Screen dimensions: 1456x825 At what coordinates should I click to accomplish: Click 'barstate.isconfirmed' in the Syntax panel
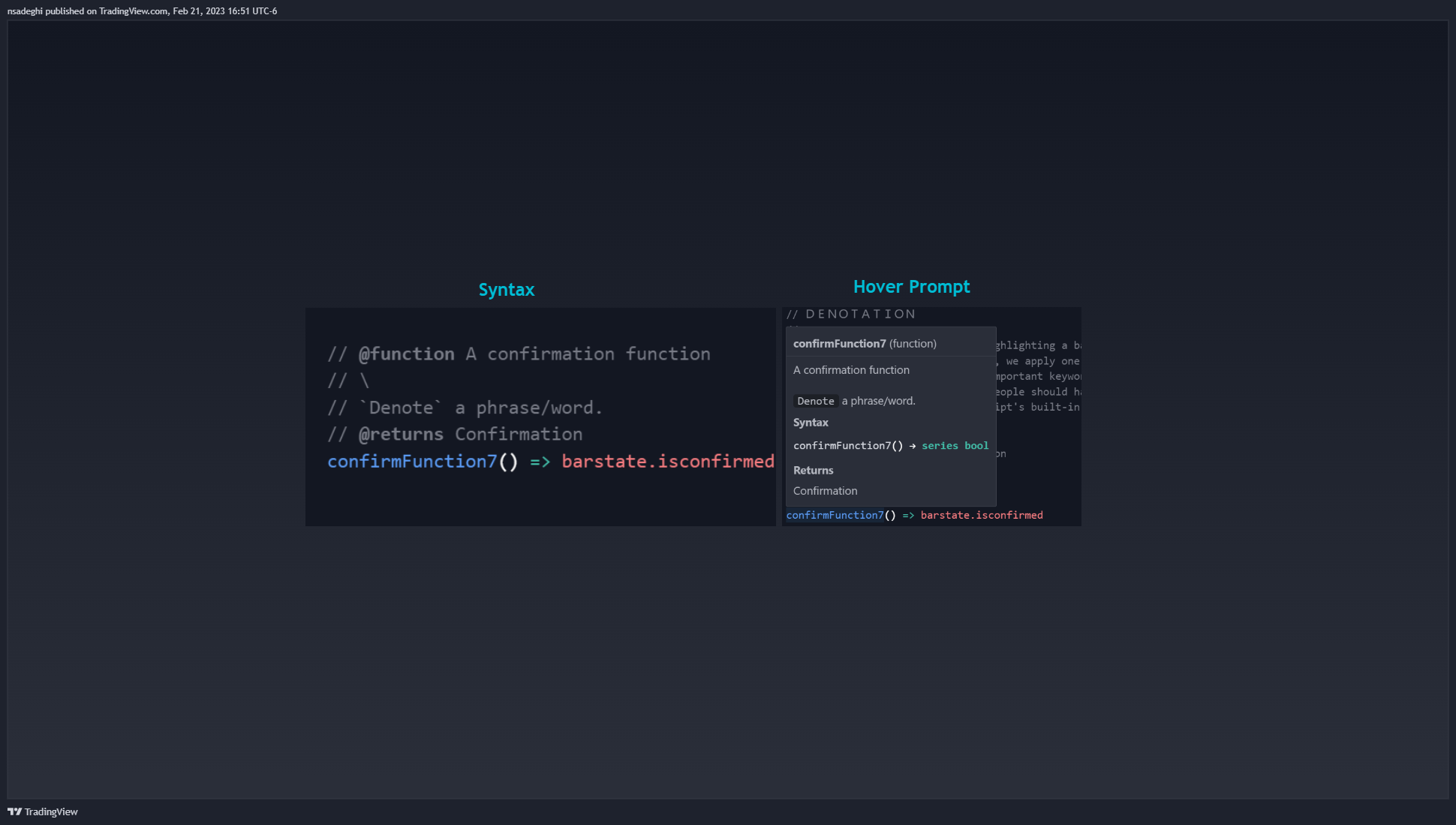click(667, 461)
